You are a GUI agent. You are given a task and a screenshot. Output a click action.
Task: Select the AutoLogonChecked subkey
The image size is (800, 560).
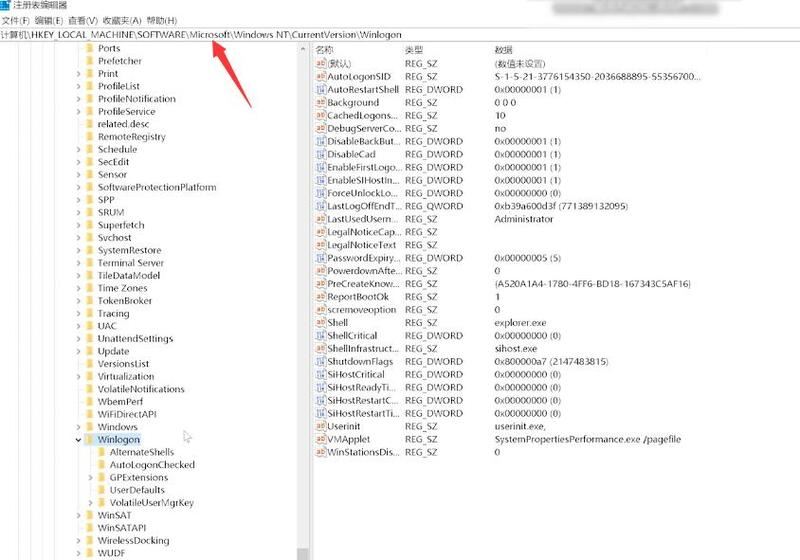(x=151, y=465)
